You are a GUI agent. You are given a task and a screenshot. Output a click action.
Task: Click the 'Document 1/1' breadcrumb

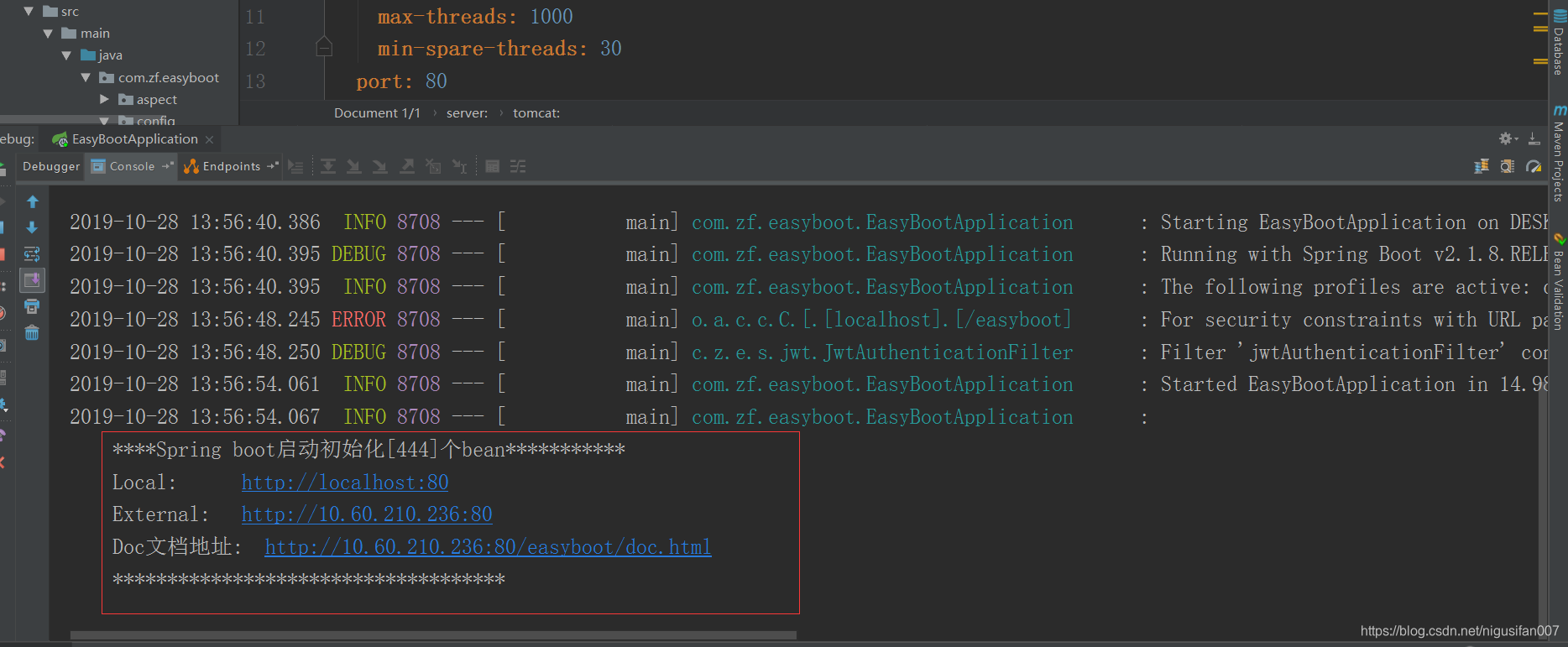point(377,112)
